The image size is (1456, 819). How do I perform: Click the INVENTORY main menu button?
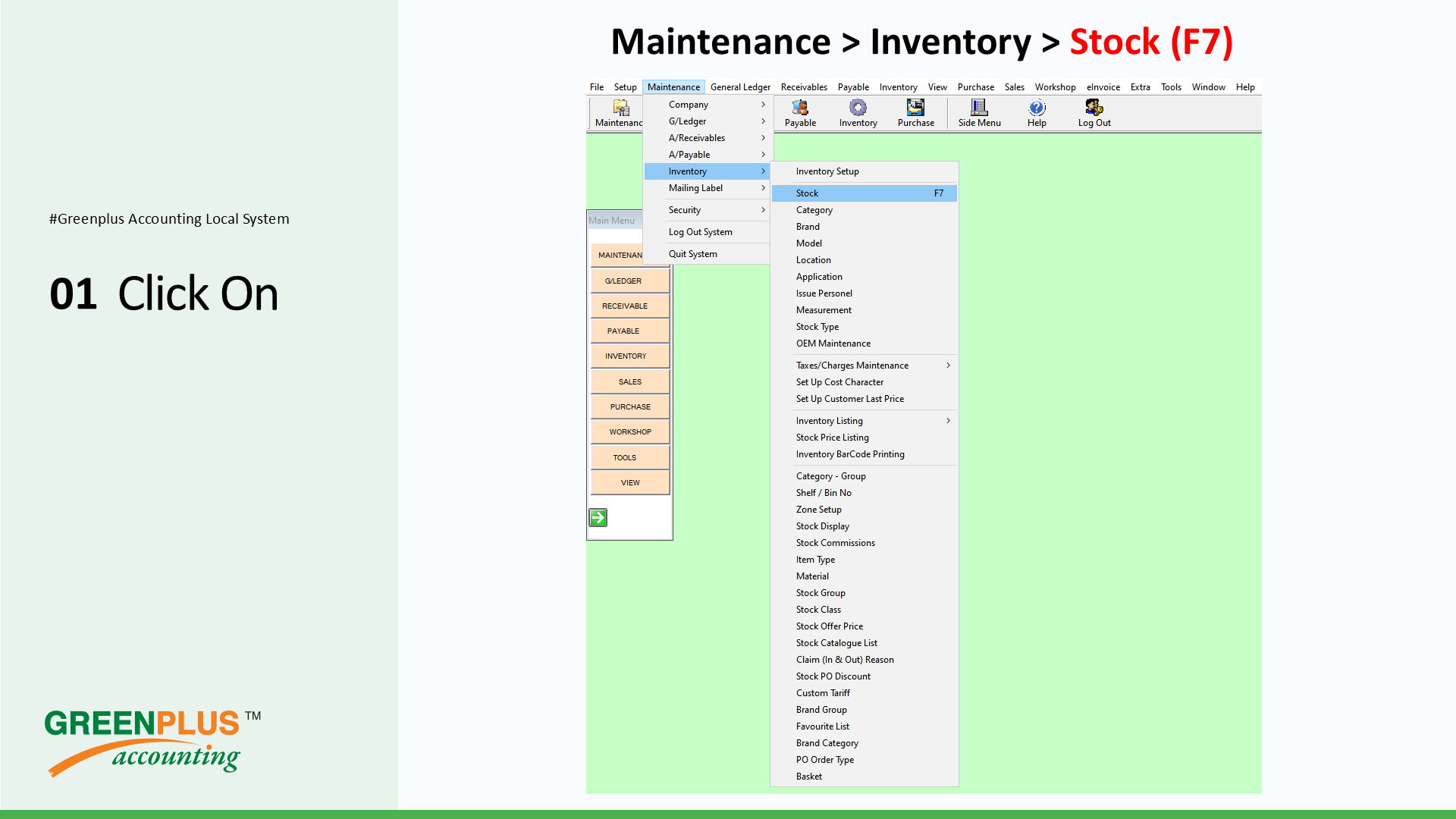630,356
